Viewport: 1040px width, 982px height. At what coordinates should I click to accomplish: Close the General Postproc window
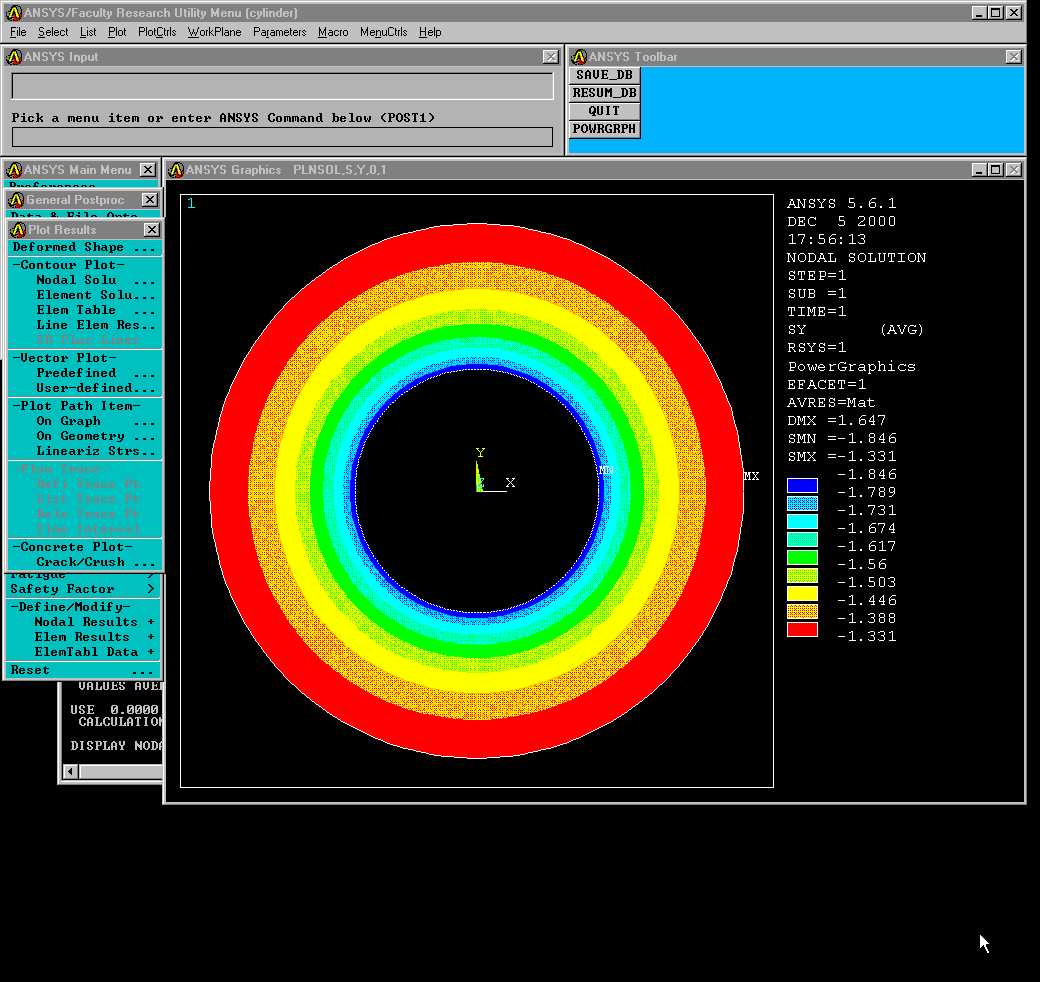151,200
